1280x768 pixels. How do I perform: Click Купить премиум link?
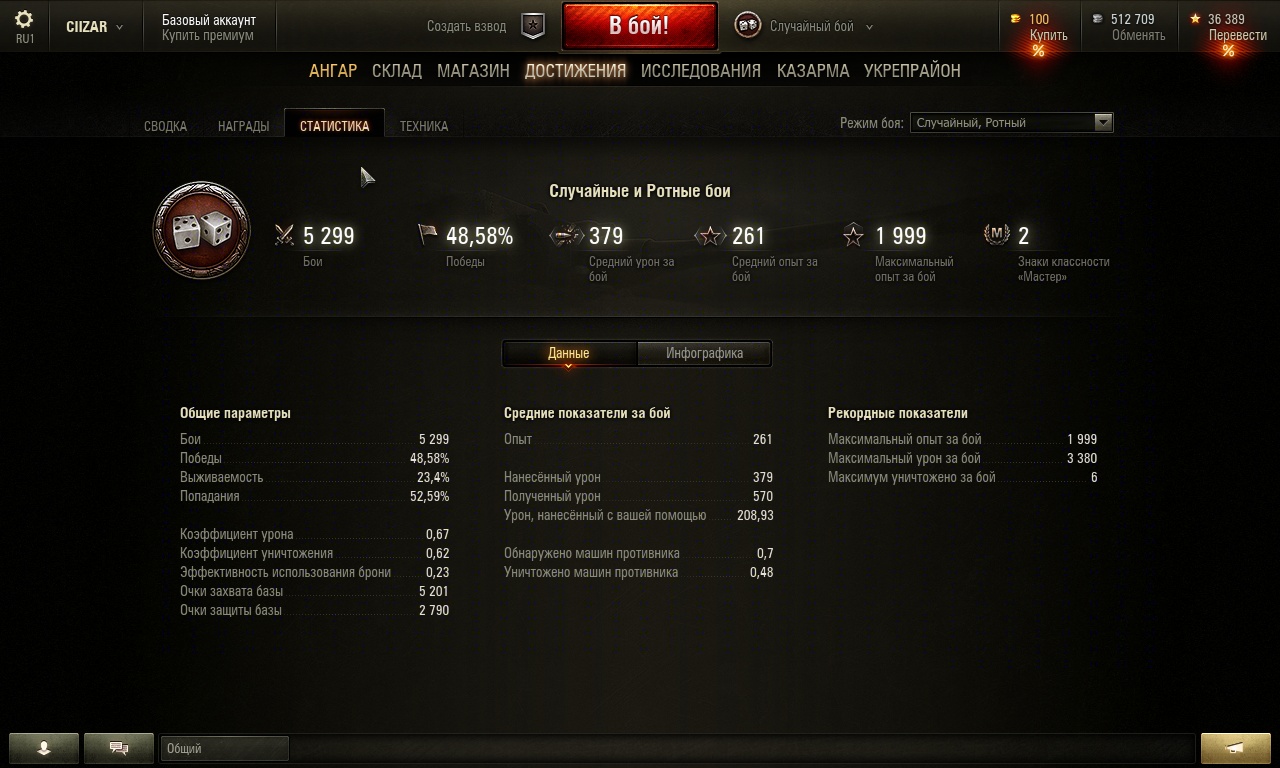pos(208,36)
